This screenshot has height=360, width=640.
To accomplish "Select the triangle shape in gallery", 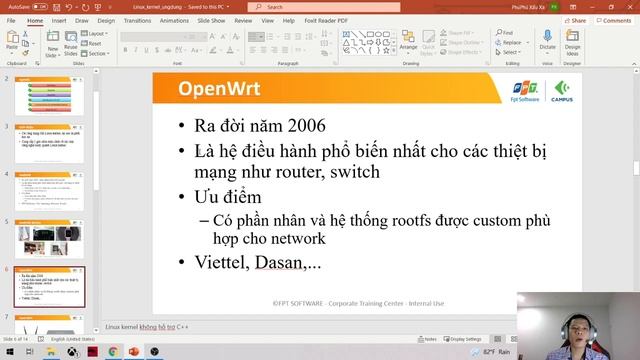I will pos(346,42).
